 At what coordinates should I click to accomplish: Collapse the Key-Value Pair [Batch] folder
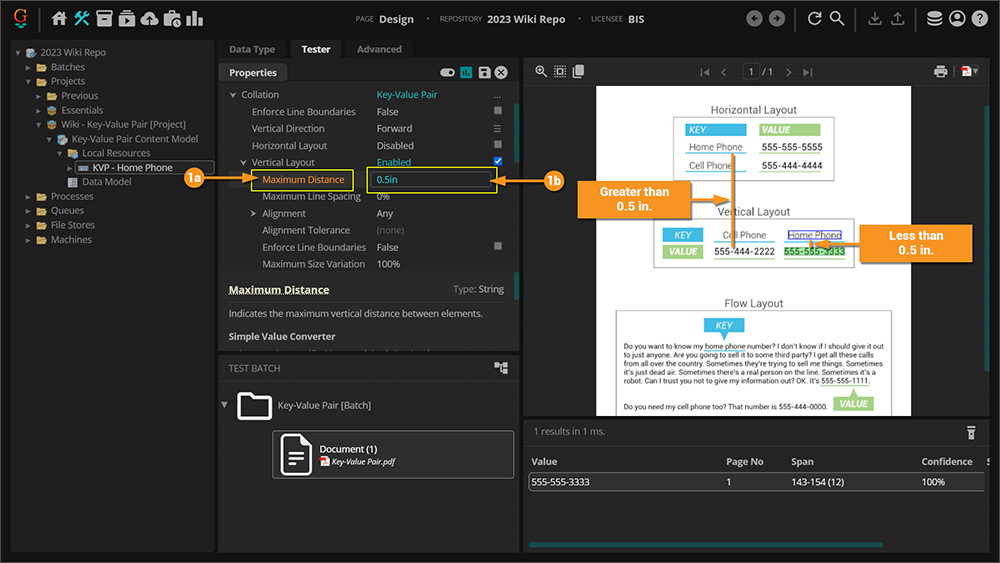pos(224,405)
